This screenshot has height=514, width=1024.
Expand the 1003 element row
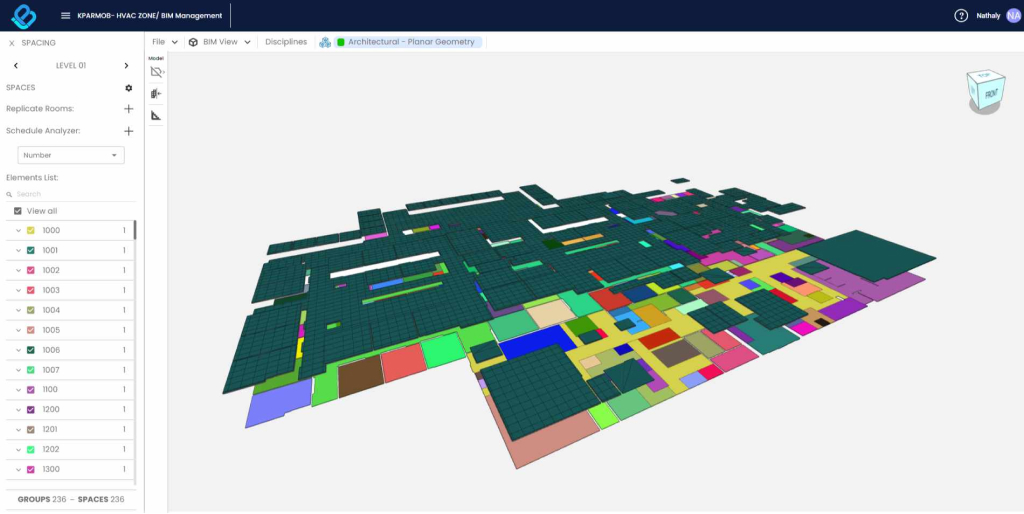[18, 291]
